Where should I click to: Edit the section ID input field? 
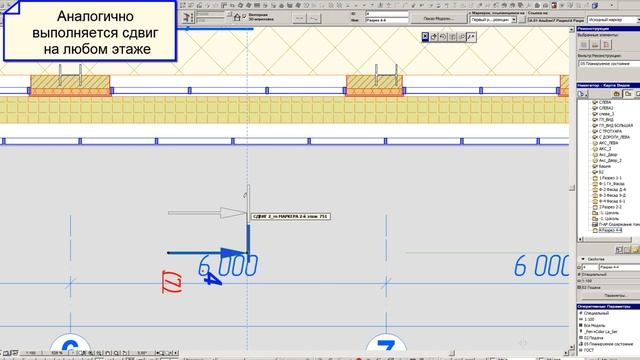click(387, 14)
